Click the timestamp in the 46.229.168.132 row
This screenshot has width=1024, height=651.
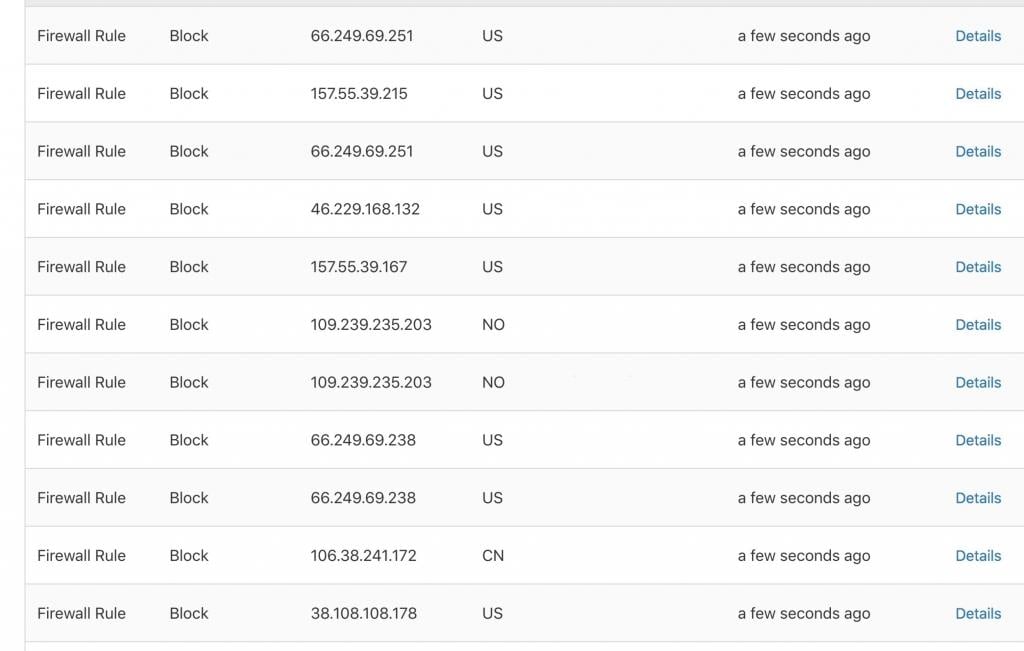(x=803, y=209)
